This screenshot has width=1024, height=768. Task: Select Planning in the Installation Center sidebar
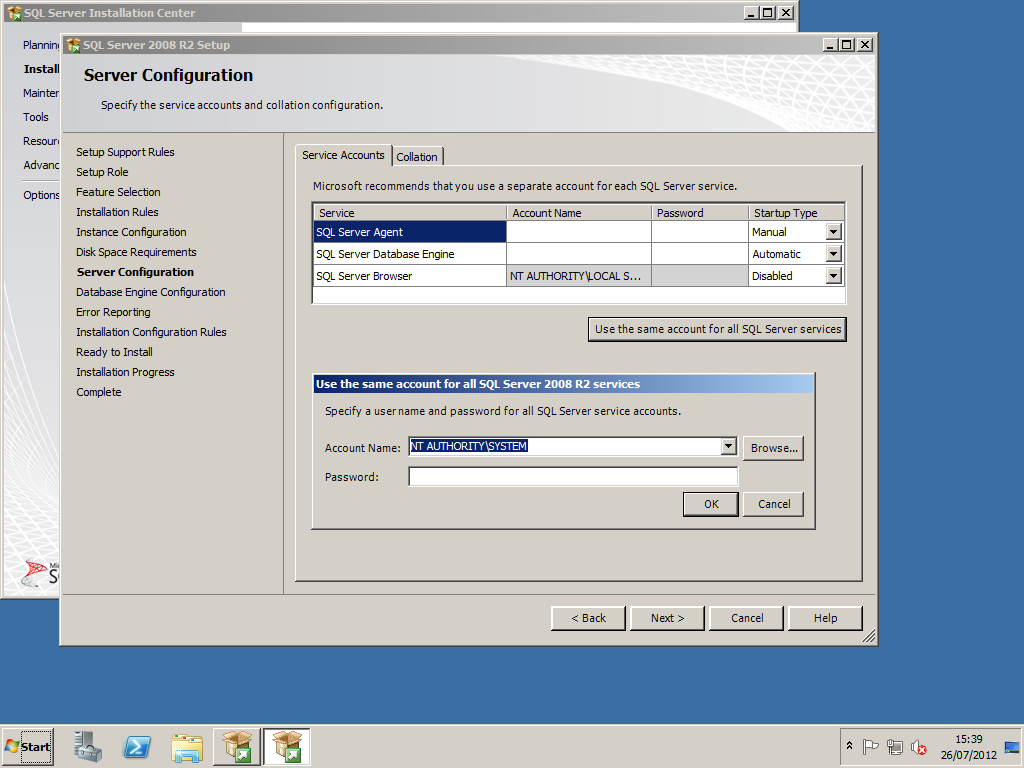(41, 45)
